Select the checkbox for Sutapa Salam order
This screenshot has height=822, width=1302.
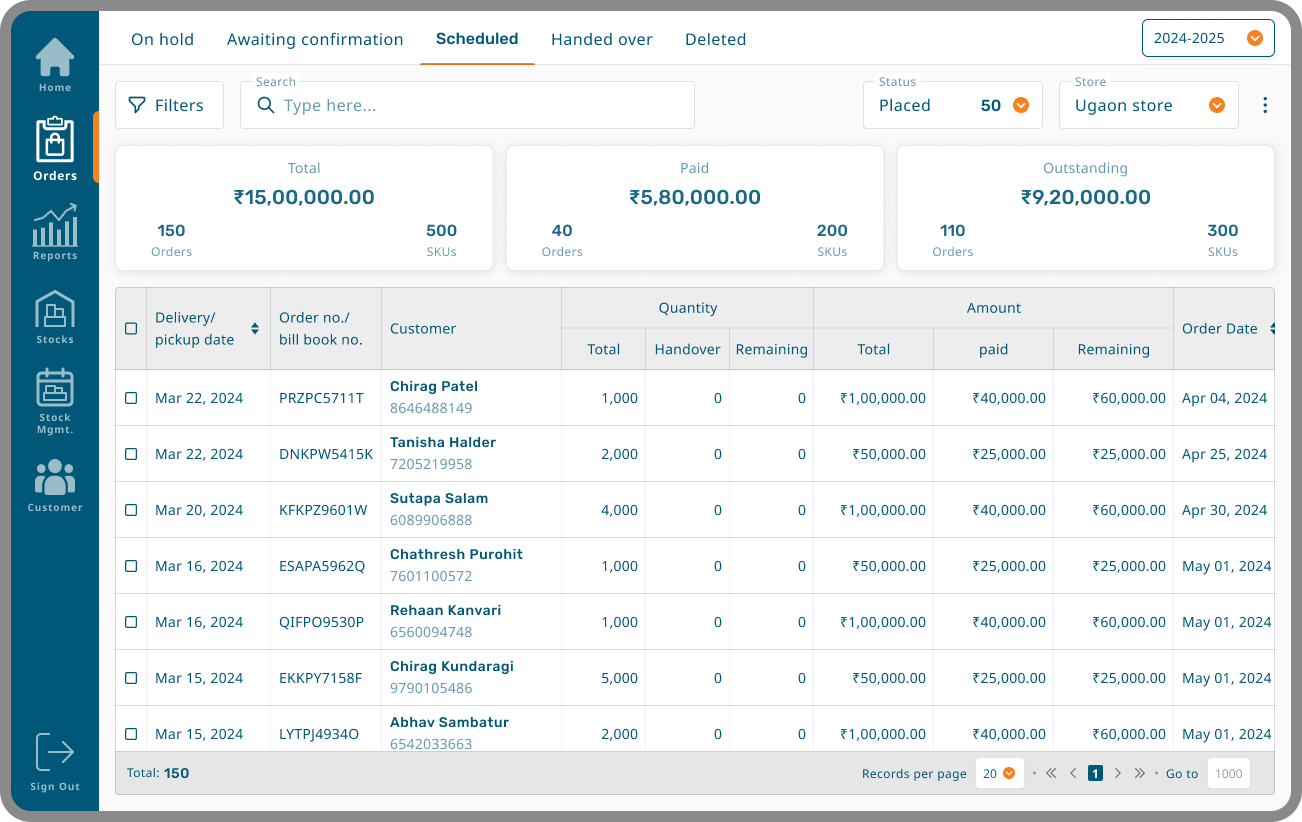[x=131, y=510]
